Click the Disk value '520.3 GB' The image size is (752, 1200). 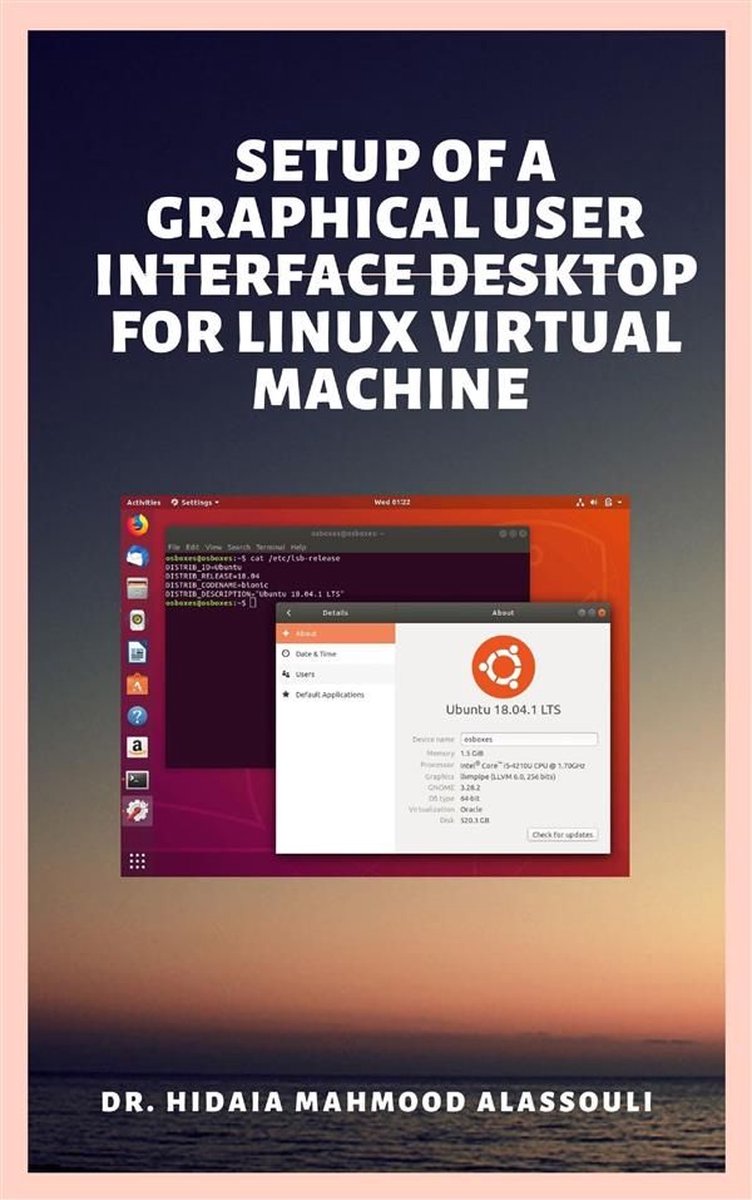tap(474, 821)
